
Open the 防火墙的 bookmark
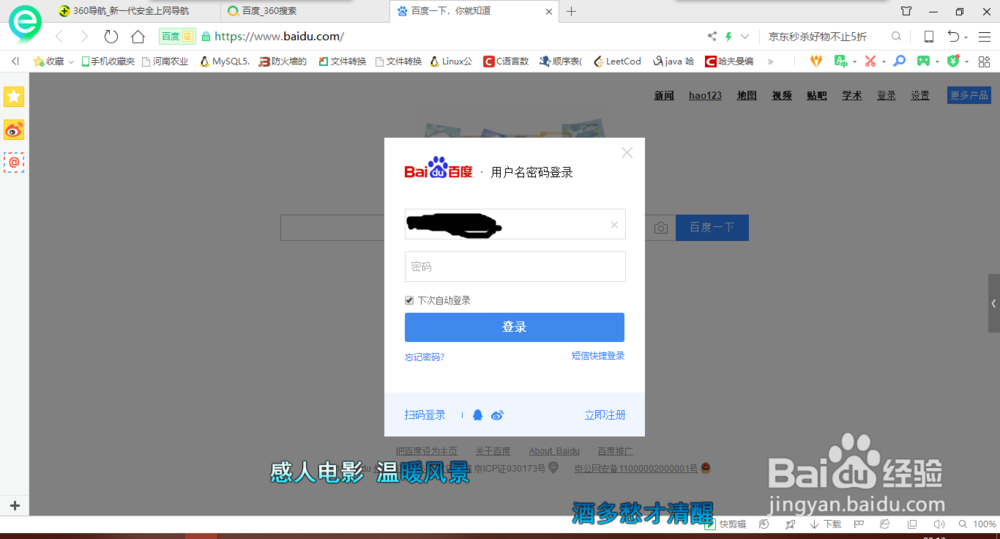[283, 61]
